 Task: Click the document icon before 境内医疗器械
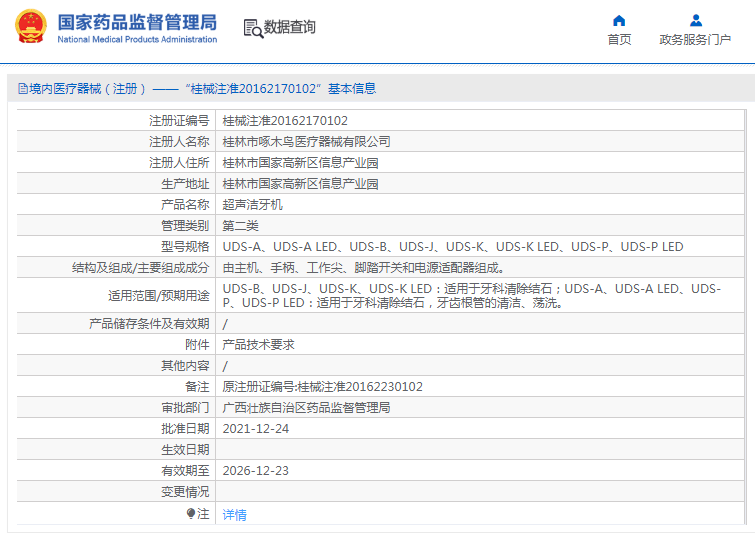click(x=22, y=89)
